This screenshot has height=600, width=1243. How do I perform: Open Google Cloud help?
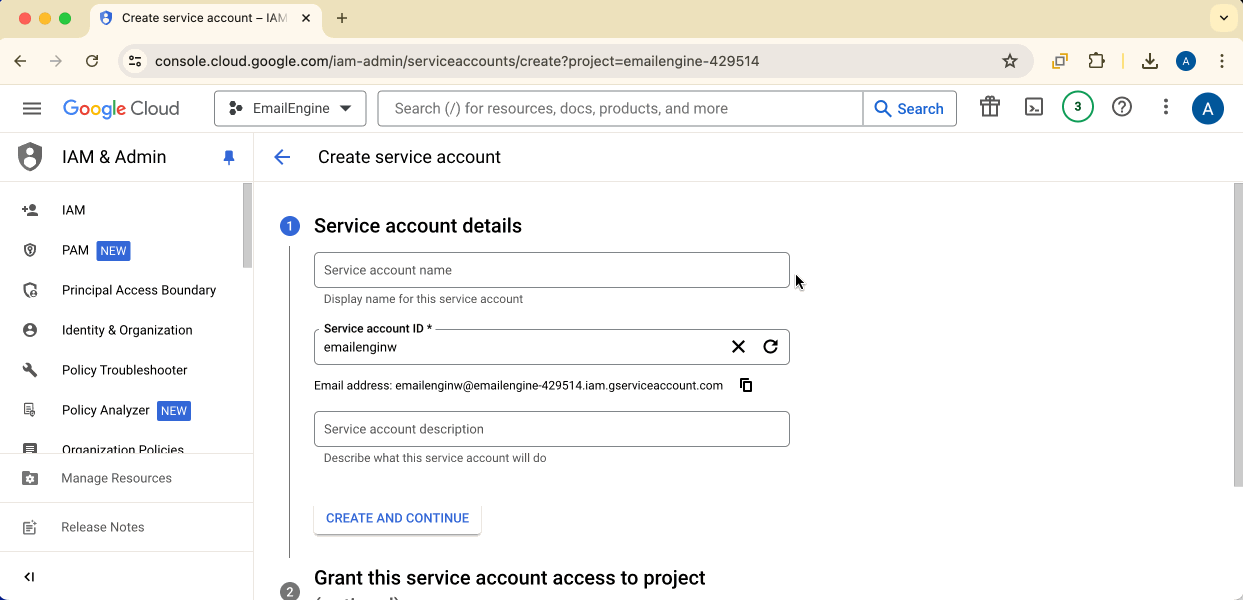[x=1122, y=106]
